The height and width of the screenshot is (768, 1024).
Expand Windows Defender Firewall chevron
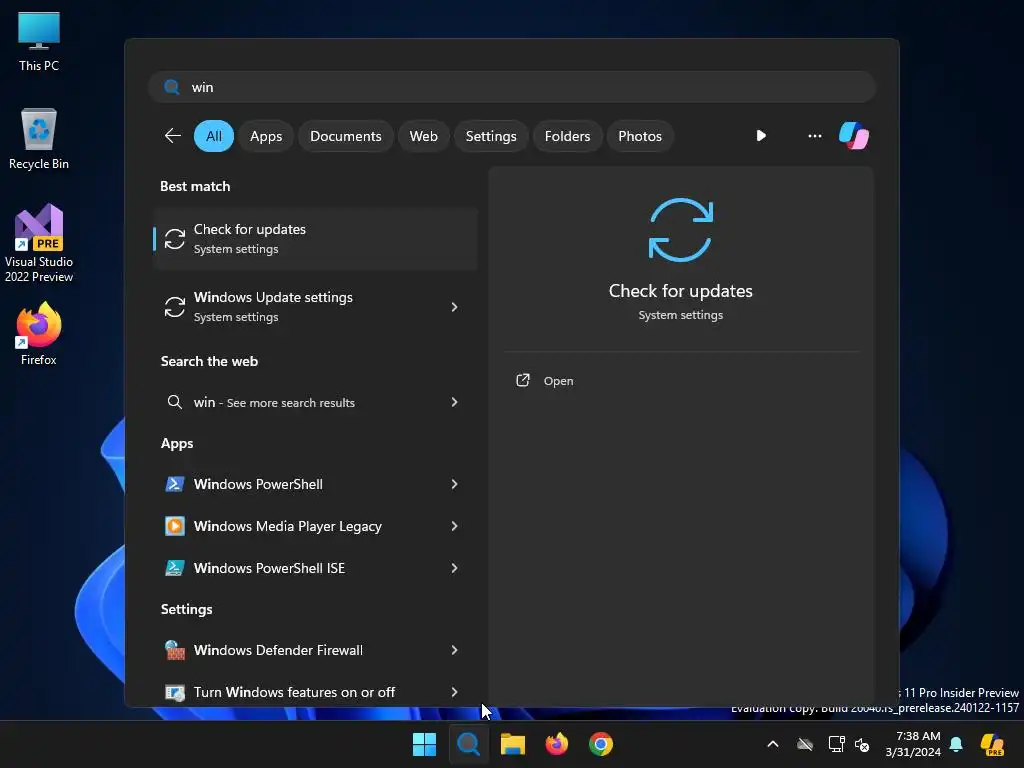pos(455,650)
